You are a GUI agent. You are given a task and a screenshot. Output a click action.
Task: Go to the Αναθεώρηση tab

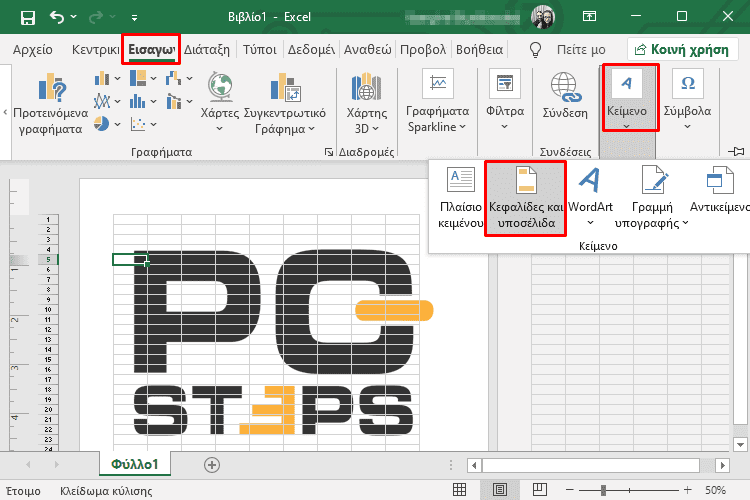(x=367, y=49)
